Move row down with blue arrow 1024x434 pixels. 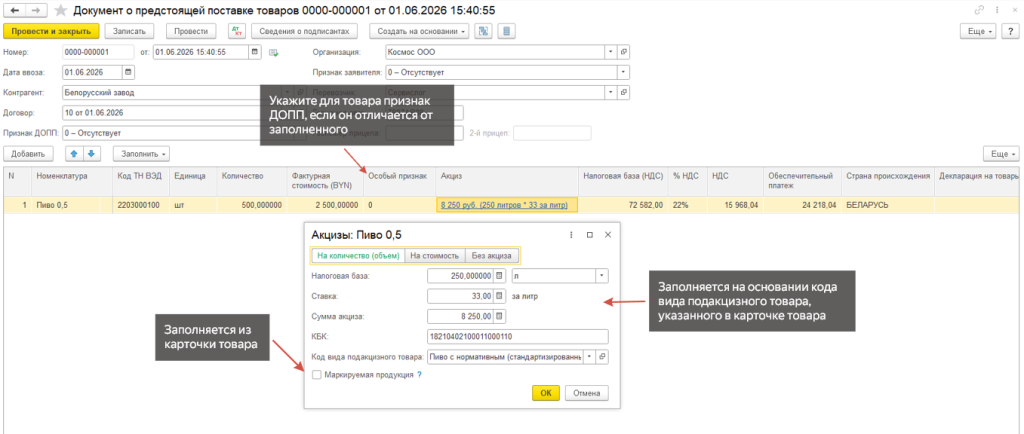[x=91, y=154]
